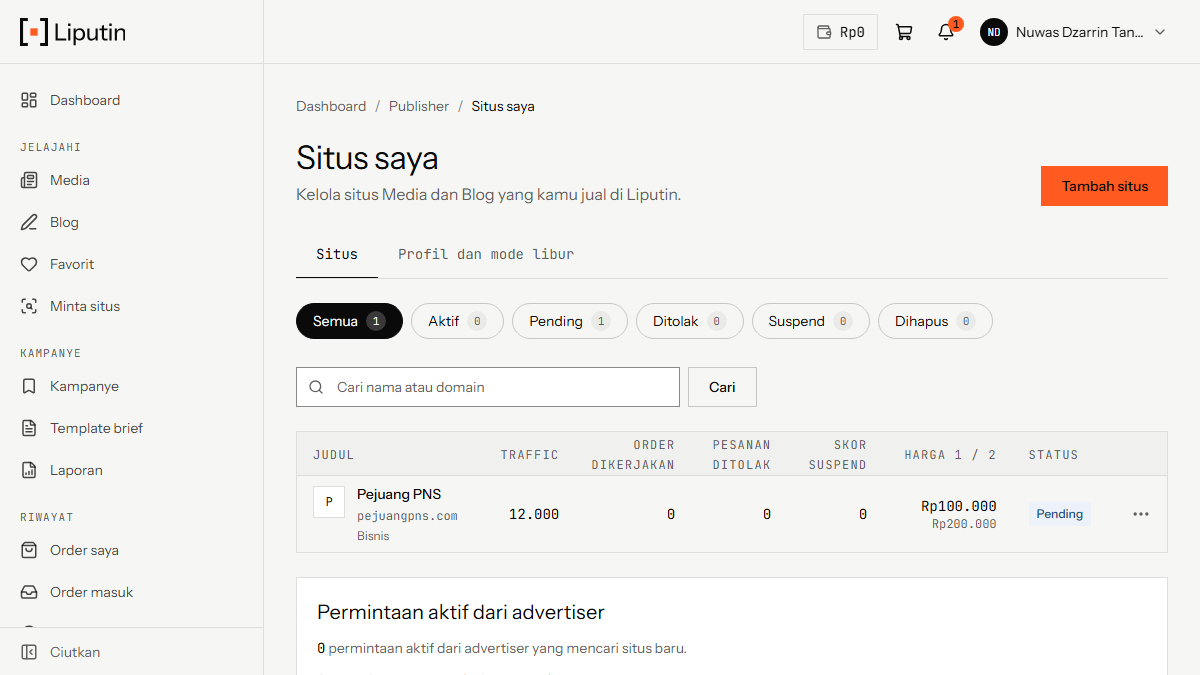
Task: Click the STATUS column header
Action: click(x=1054, y=455)
